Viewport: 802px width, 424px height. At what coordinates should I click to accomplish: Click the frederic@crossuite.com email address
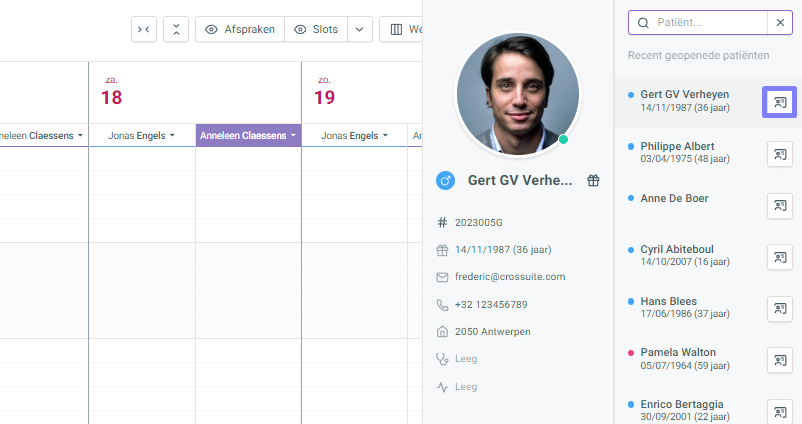[x=510, y=277]
